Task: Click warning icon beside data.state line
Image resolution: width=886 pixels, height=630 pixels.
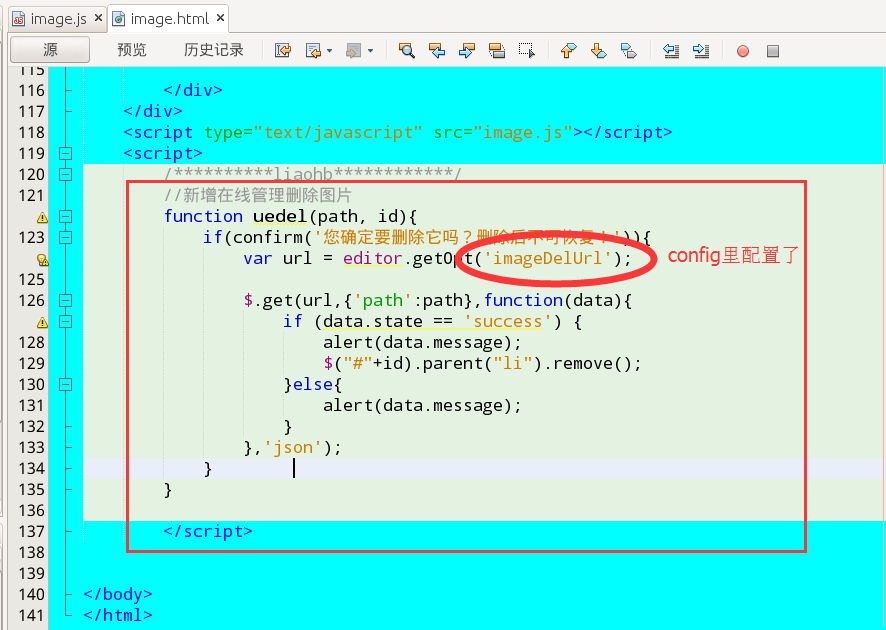Action: pos(42,322)
